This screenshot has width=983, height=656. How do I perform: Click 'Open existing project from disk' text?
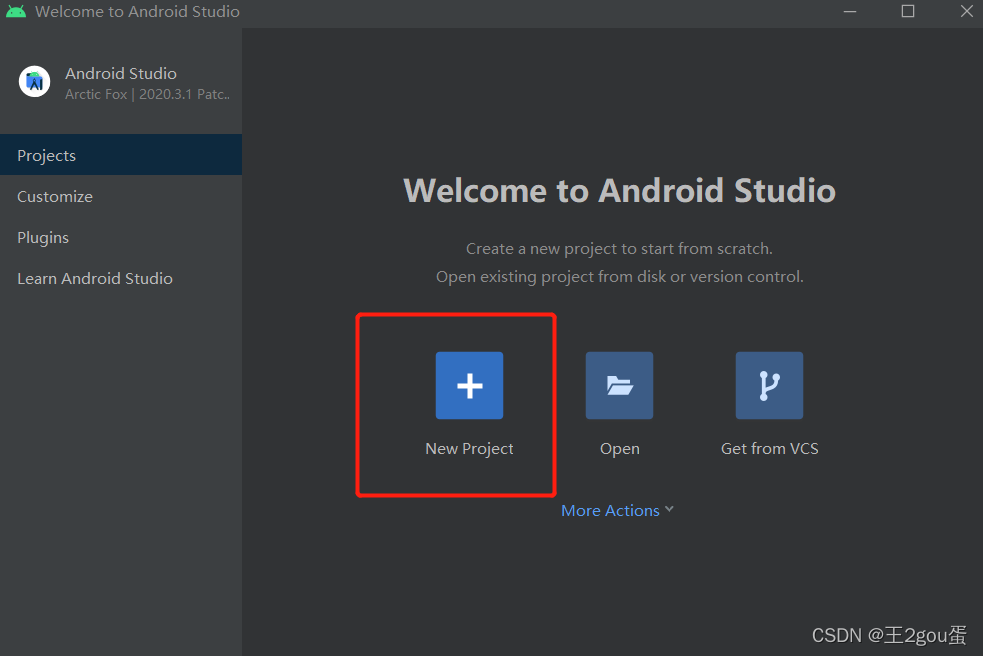pyautogui.click(x=619, y=277)
